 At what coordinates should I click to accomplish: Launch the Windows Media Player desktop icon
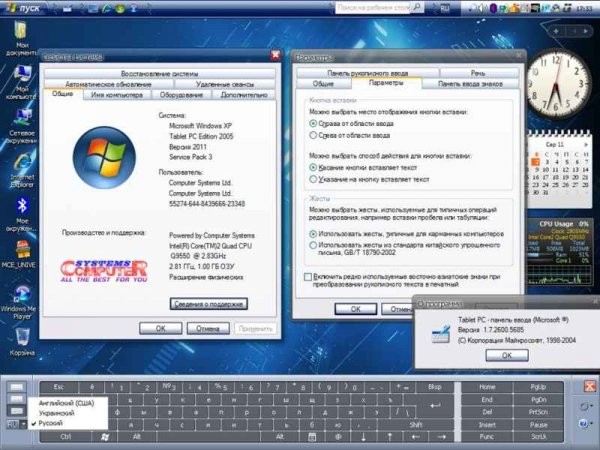tap(21, 302)
